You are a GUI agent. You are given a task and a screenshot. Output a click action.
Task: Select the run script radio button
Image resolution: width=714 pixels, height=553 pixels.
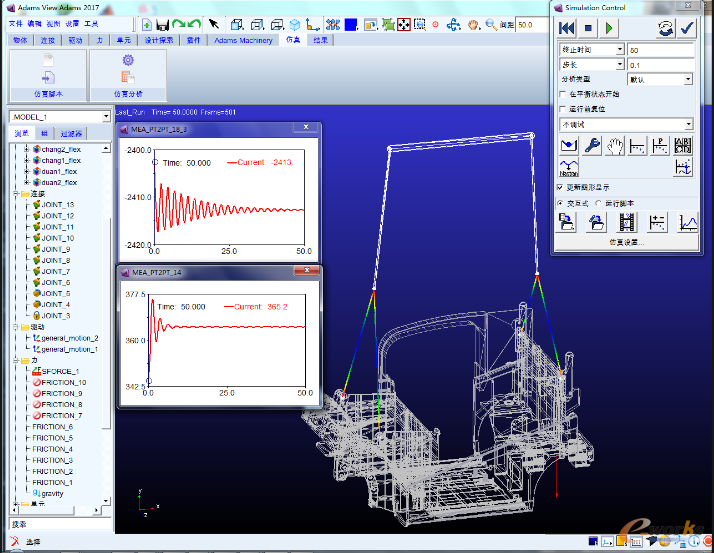598,203
